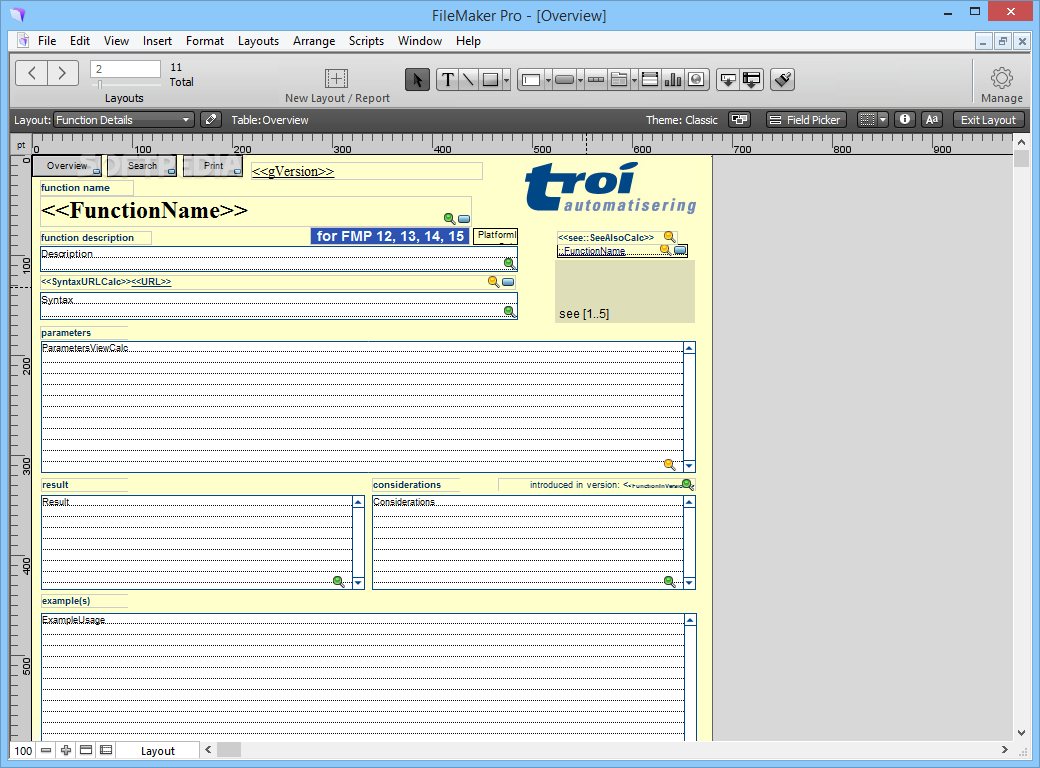Open the Button tool dropdown arrow
This screenshot has width=1040, height=768.
tap(580, 80)
